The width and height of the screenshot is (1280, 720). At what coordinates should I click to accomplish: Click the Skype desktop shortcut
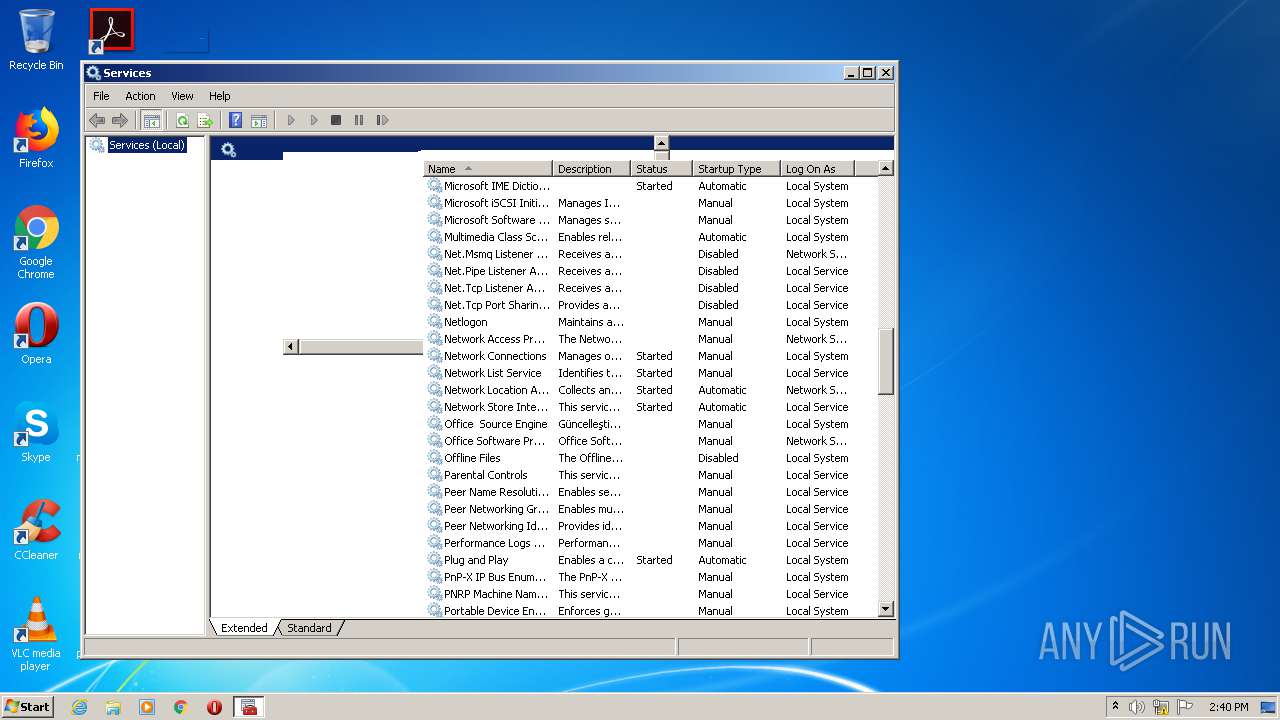36,432
